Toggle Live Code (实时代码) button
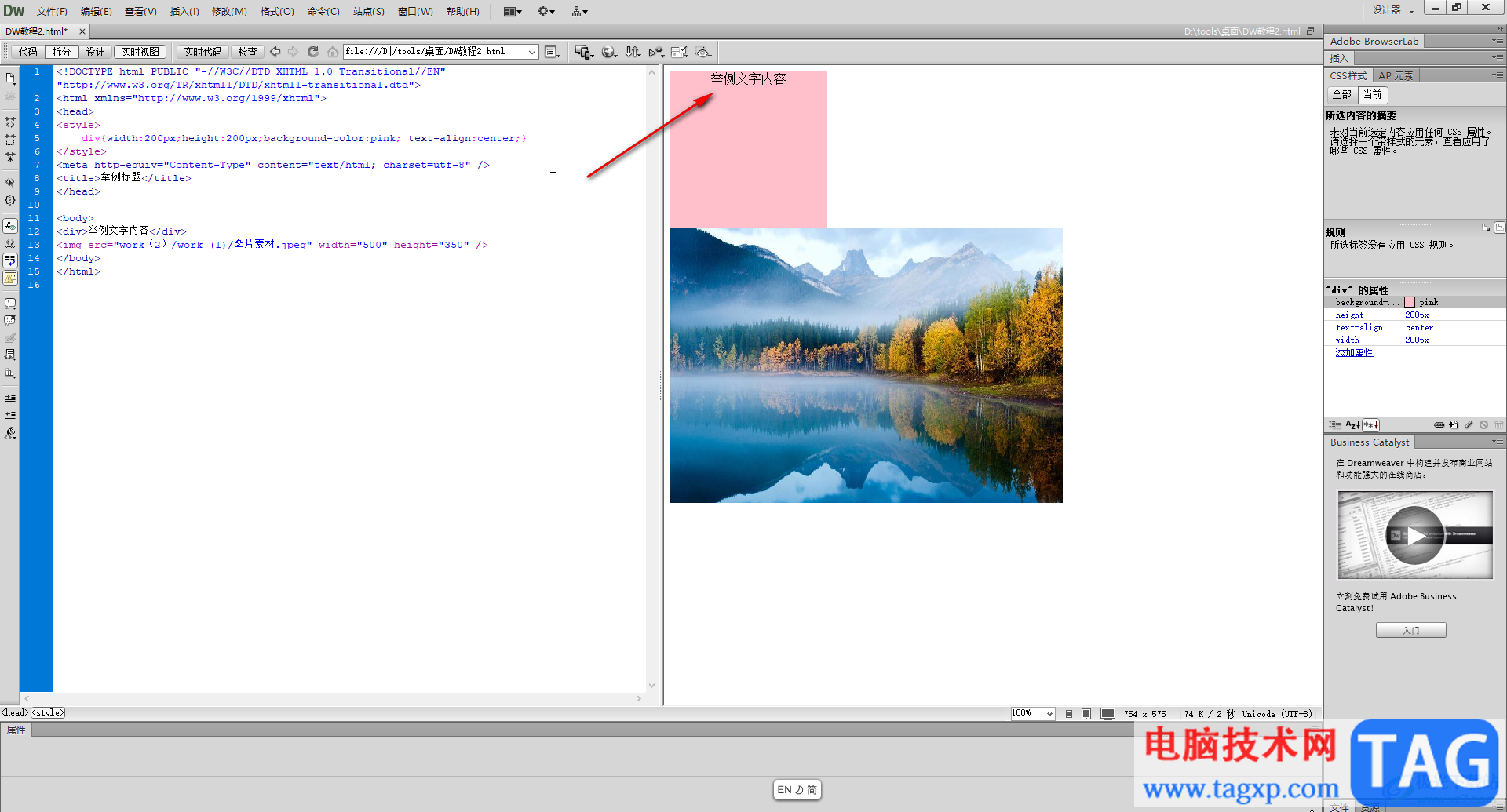Image resolution: width=1507 pixels, height=812 pixels. (203, 52)
